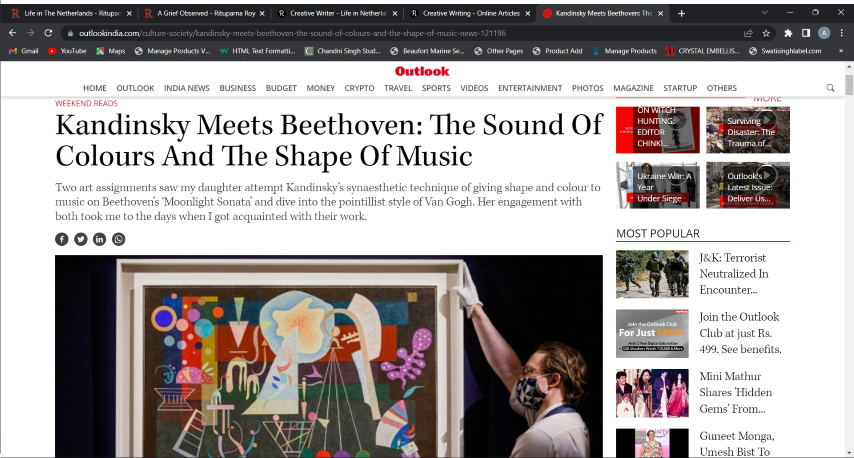Open Guneet Monga, Umesh Bist story
This screenshot has width=854, height=458.
tap(737, 444)
